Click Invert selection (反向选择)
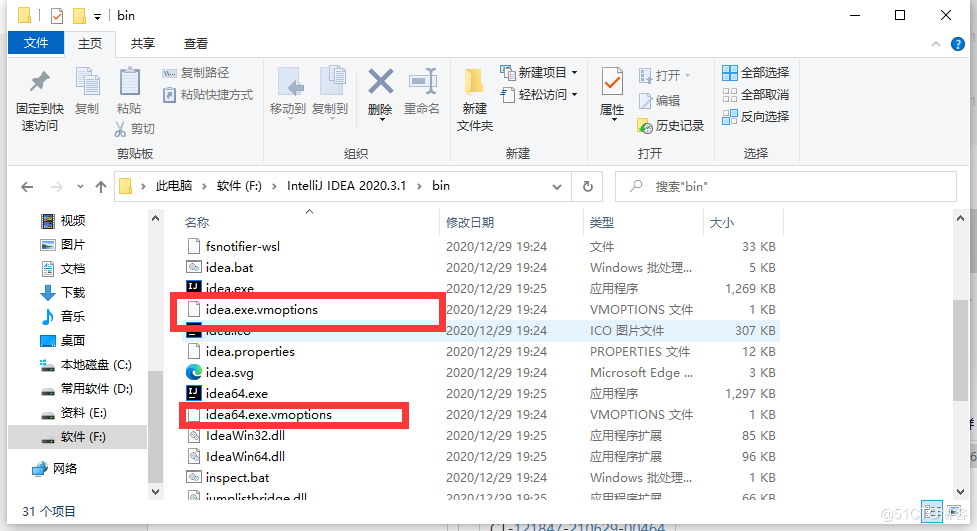The width and height of the screenshot is (977, 531). pos(755,117)
